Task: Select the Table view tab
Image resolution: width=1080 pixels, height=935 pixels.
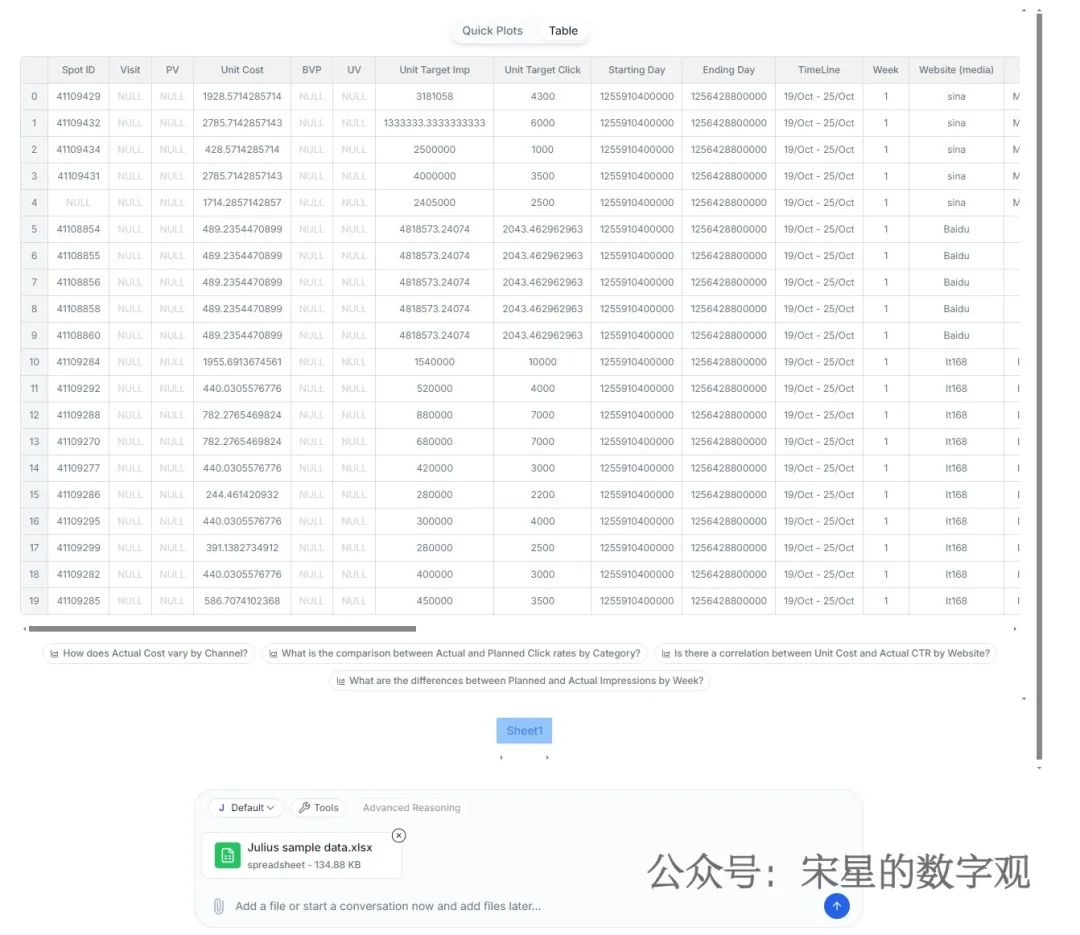Action: 563,31
